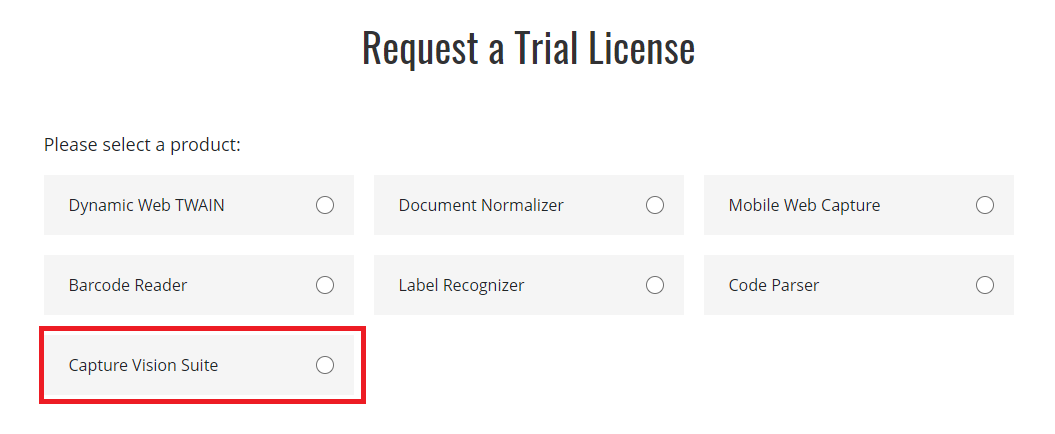
Task: Click the "Please select a product:" prompt text
Action: [x=142, y=145]
